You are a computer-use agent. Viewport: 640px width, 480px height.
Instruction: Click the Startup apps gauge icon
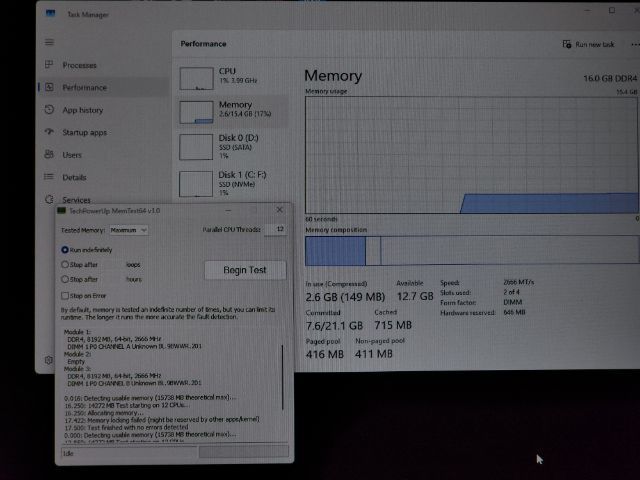(49, 131)
